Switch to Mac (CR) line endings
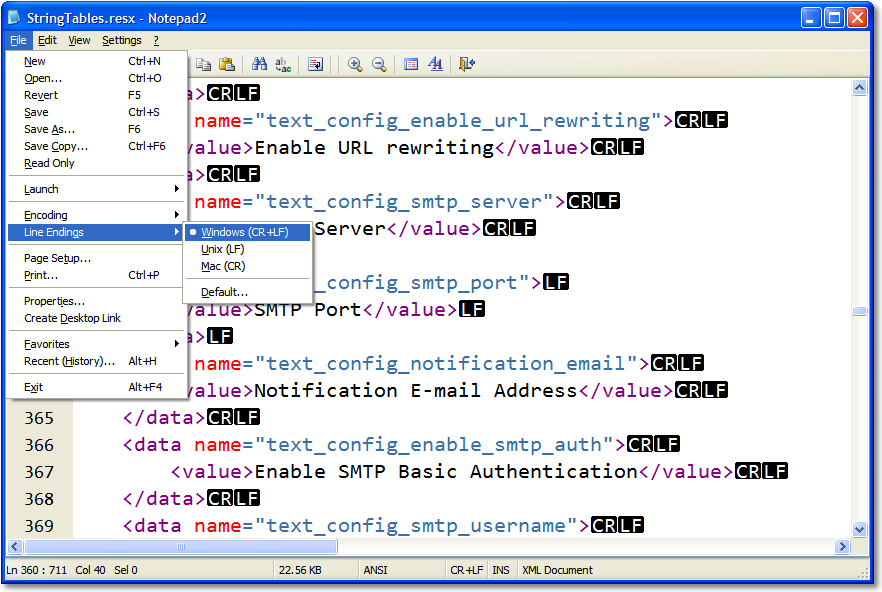This screenshot has height=592, width=882. pos(222,266)
